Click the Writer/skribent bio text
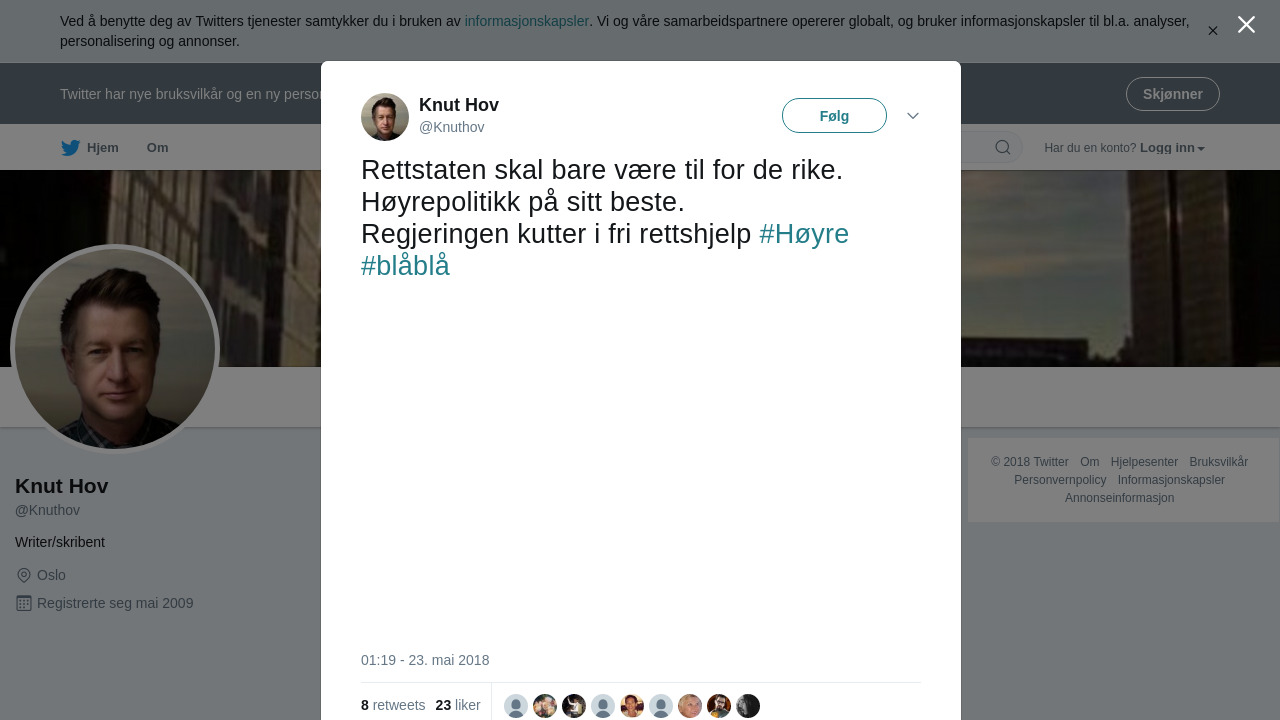Screen dimensions: 1280x720 click(60, 542)
